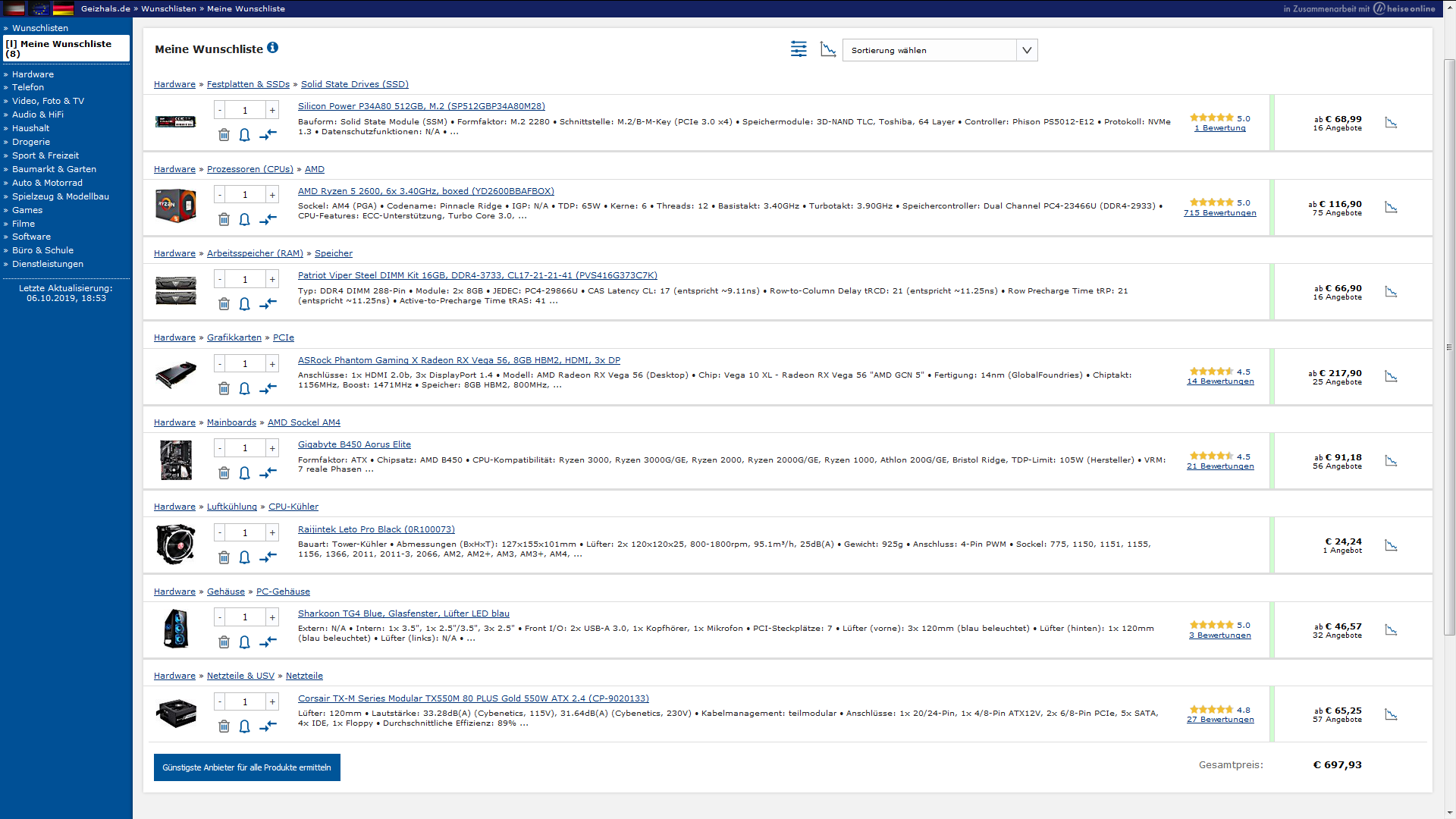The height and width of the screenshot is (819, 1456).
Task: Click Günstigste Anbieter für alle Produkte ermitteln
Action: coord(247,767)
